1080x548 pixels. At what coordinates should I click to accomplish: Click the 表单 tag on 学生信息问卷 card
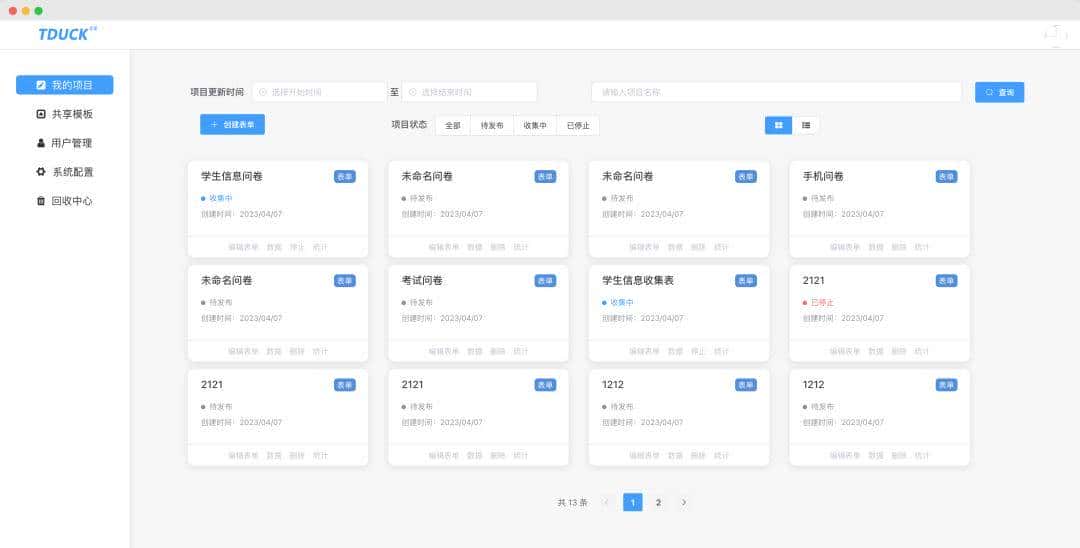click(x=345, y=177)
